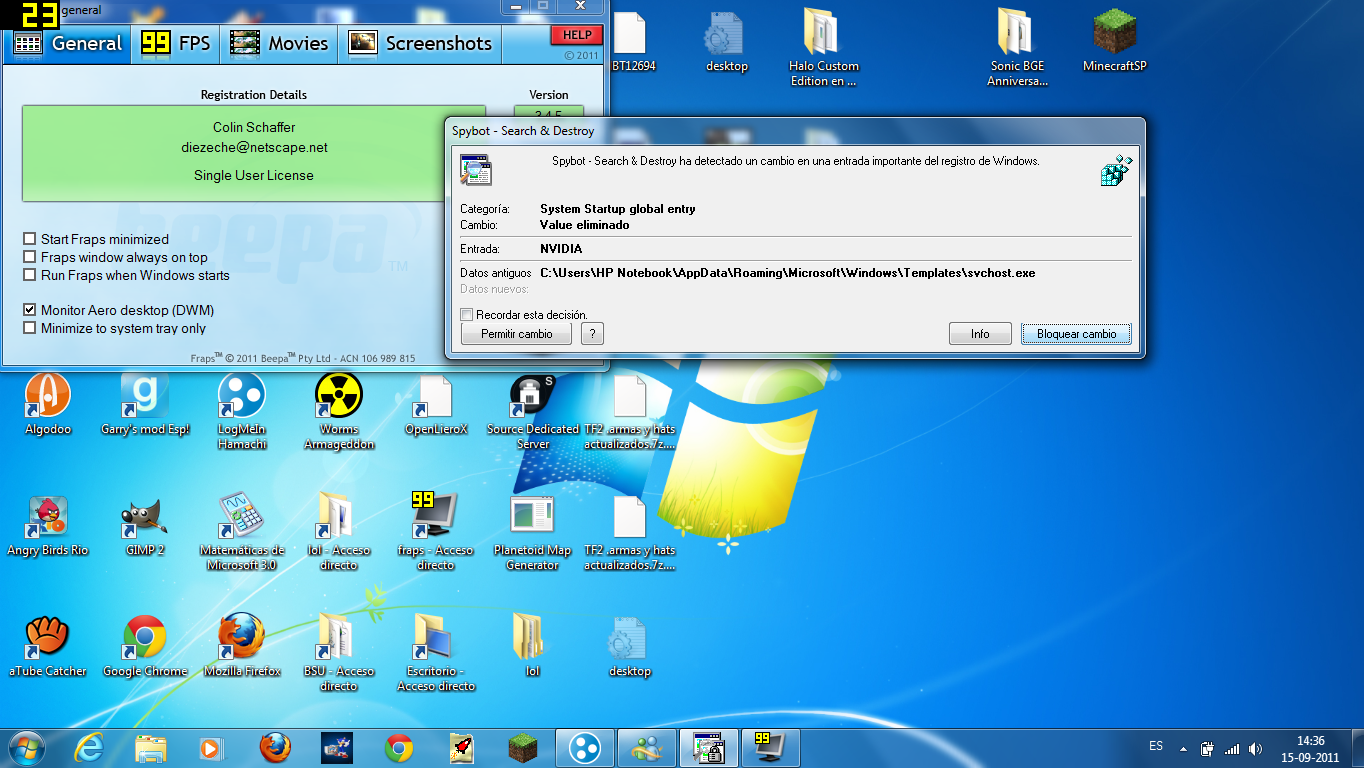Select the Mozilla Firefox desktop shortcut
The height and width of the screenshot is (768, 1364).
click(x=242, y=647)
